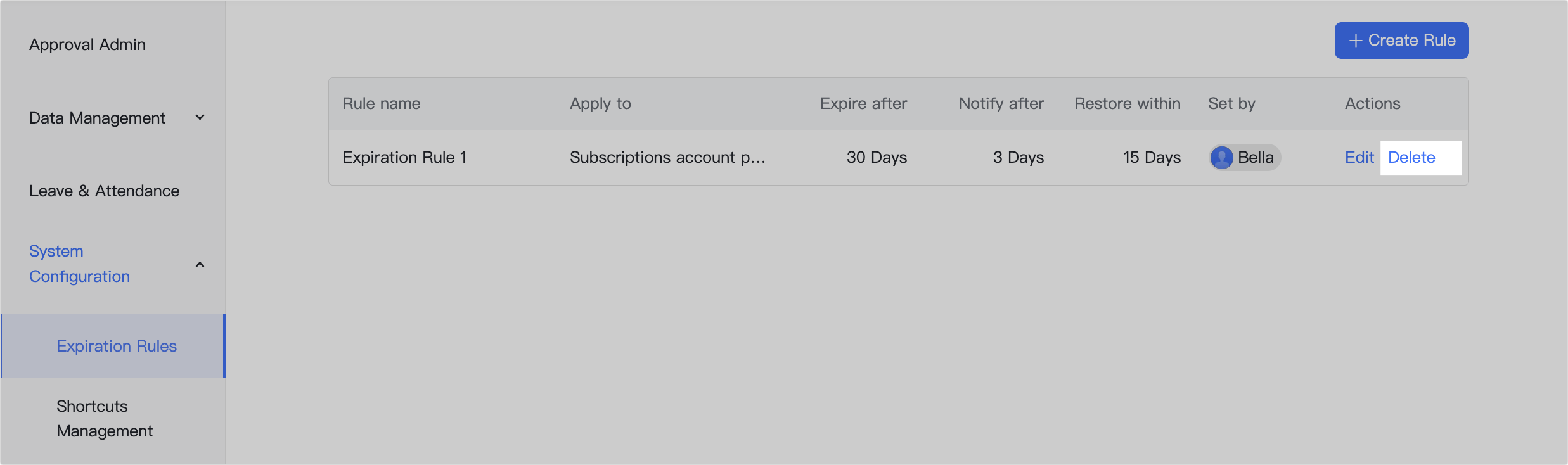This screenshot has height=465, width=1568.
Task: Select the Rule name column header
Action: tap(382, 103)
